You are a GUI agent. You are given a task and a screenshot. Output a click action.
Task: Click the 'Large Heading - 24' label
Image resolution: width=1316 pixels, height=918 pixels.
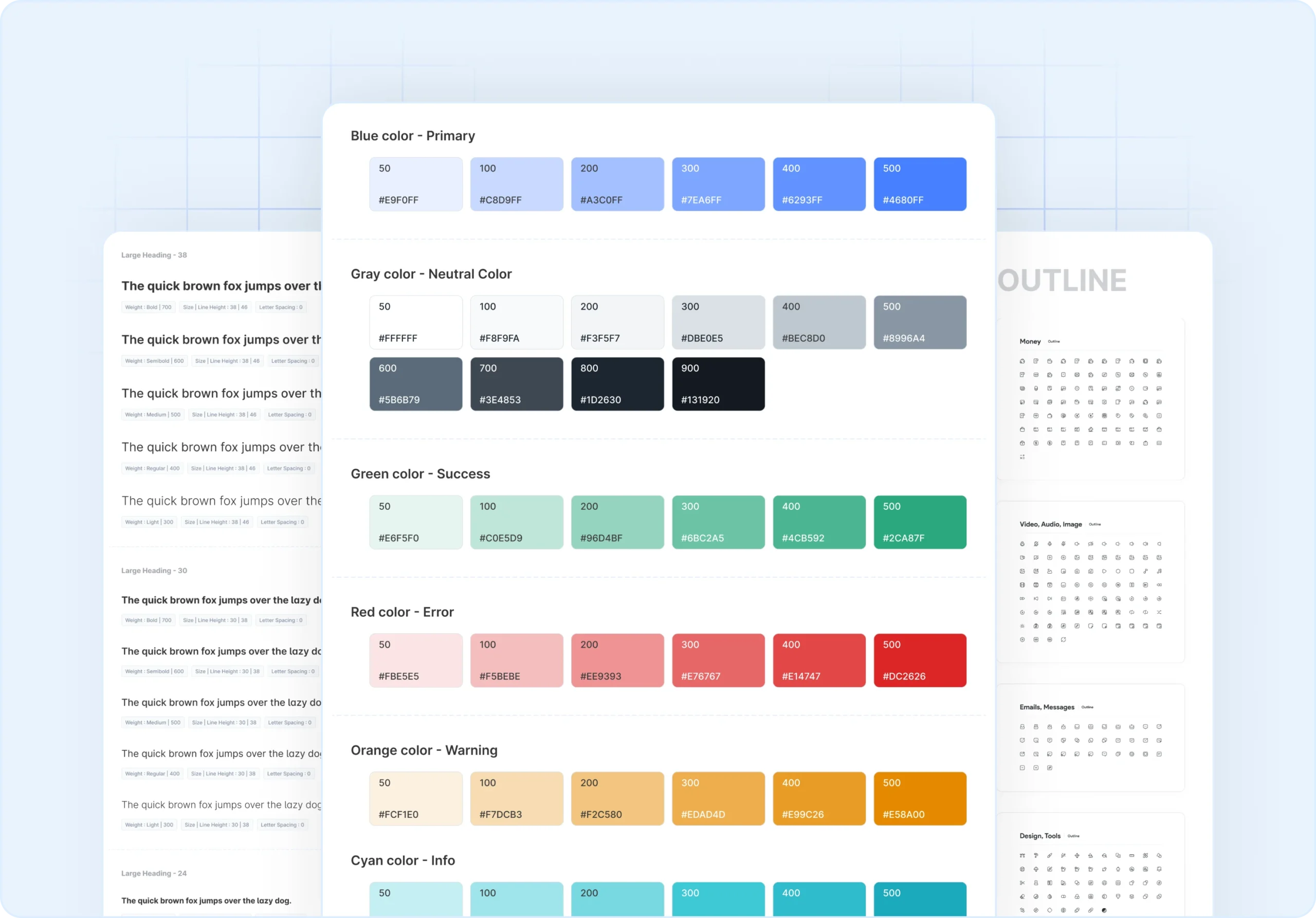(x=154, y=873)
